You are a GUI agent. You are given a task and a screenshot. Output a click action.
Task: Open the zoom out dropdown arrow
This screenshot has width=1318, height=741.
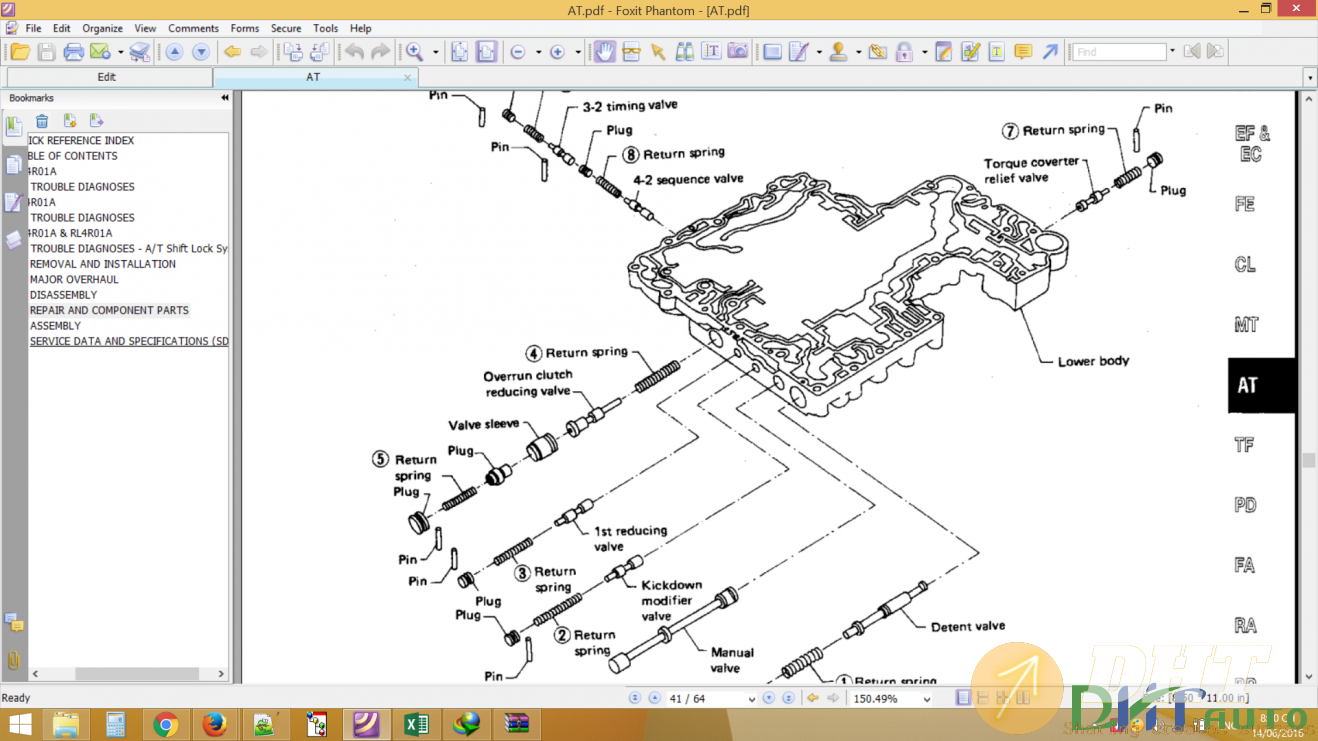538,52
